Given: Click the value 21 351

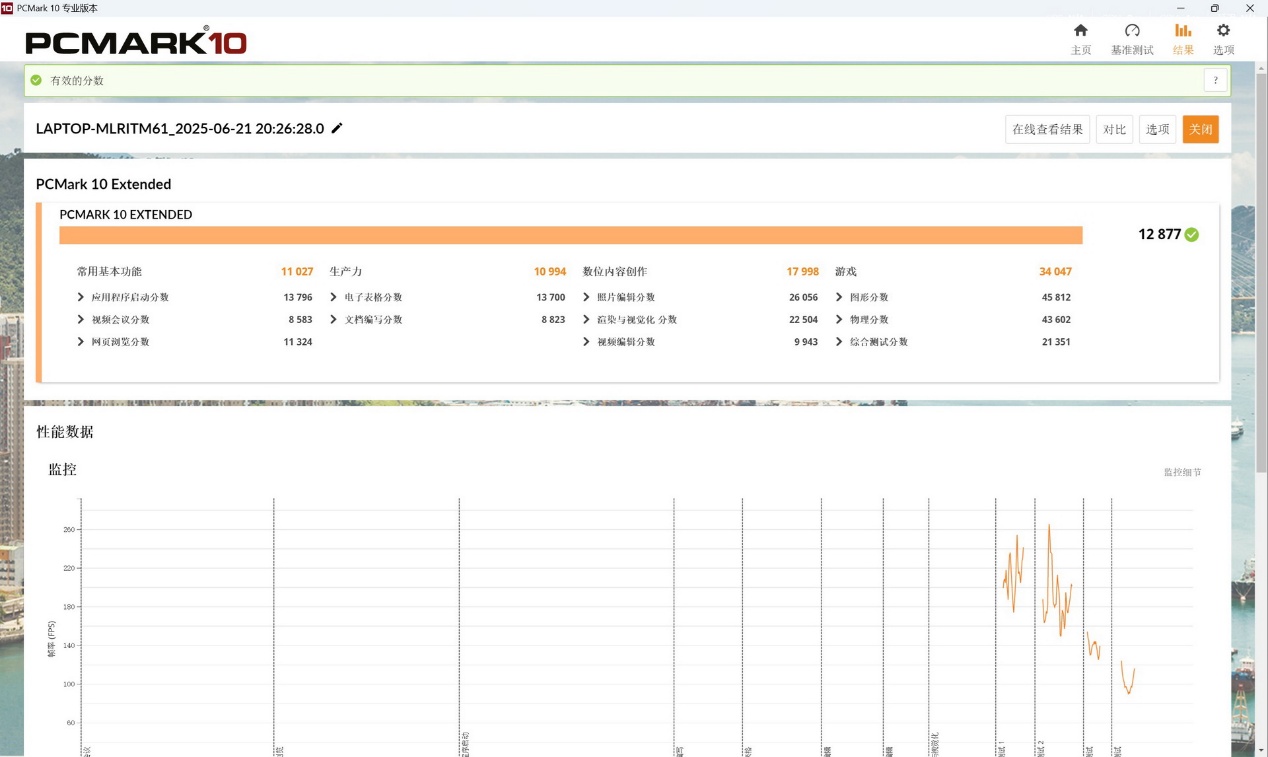Looking at the screenshot, I should pos(1057,342).
